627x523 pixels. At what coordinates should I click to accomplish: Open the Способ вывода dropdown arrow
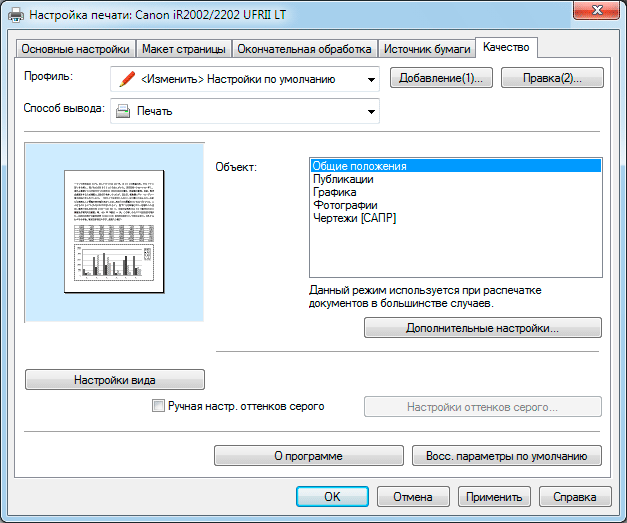[x=371, y=112]
